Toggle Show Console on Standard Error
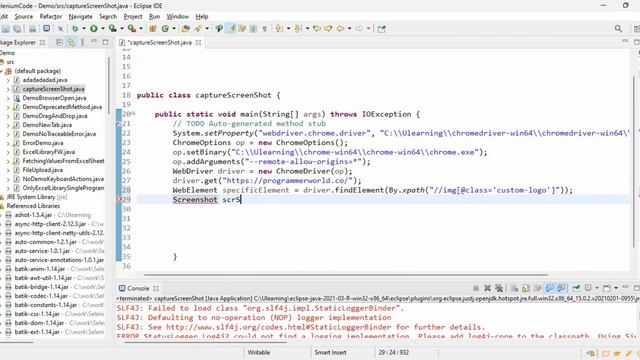Viewport: 640px width, 360px height. [x=561, y=288]
